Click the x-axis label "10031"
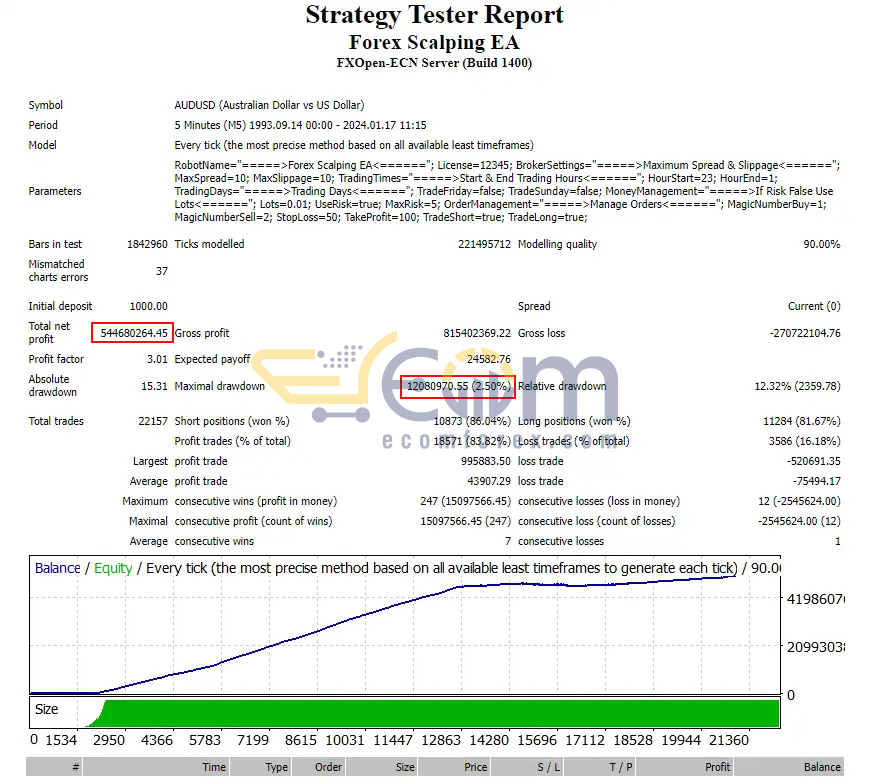This screenshot has height=781, width=870. click(x=345, y=740)
